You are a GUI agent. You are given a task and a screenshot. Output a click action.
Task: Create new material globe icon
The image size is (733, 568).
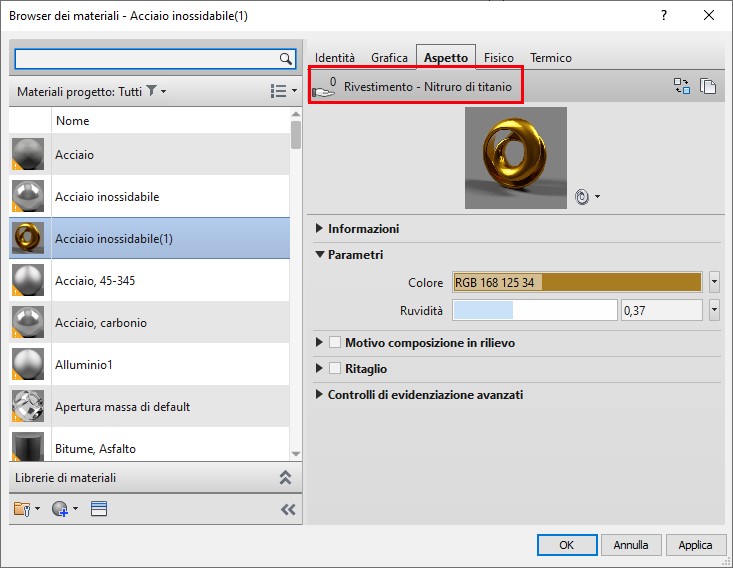60,509
